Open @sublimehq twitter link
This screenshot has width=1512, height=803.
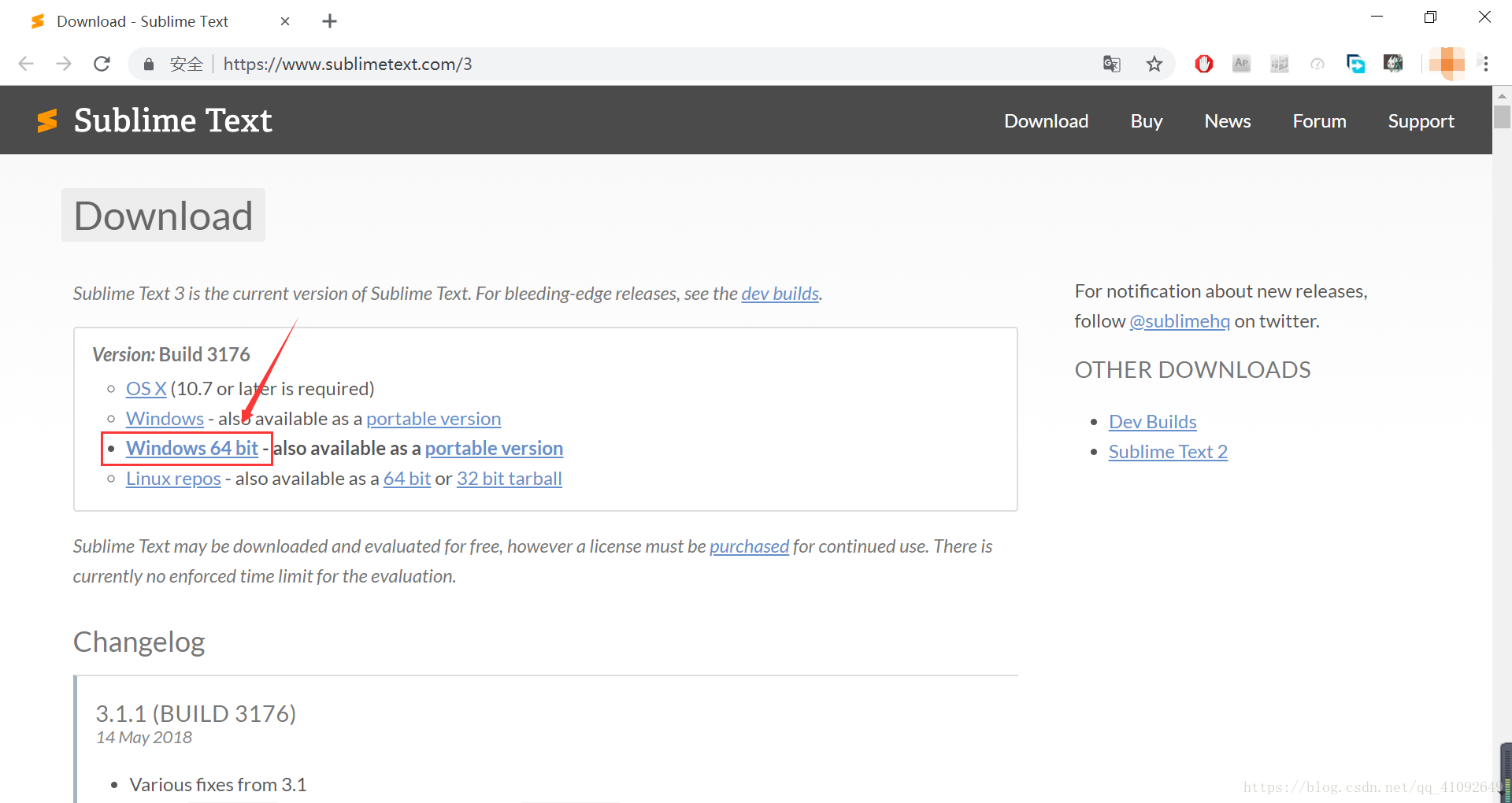pyautogui.click(x=1179, y=321)
